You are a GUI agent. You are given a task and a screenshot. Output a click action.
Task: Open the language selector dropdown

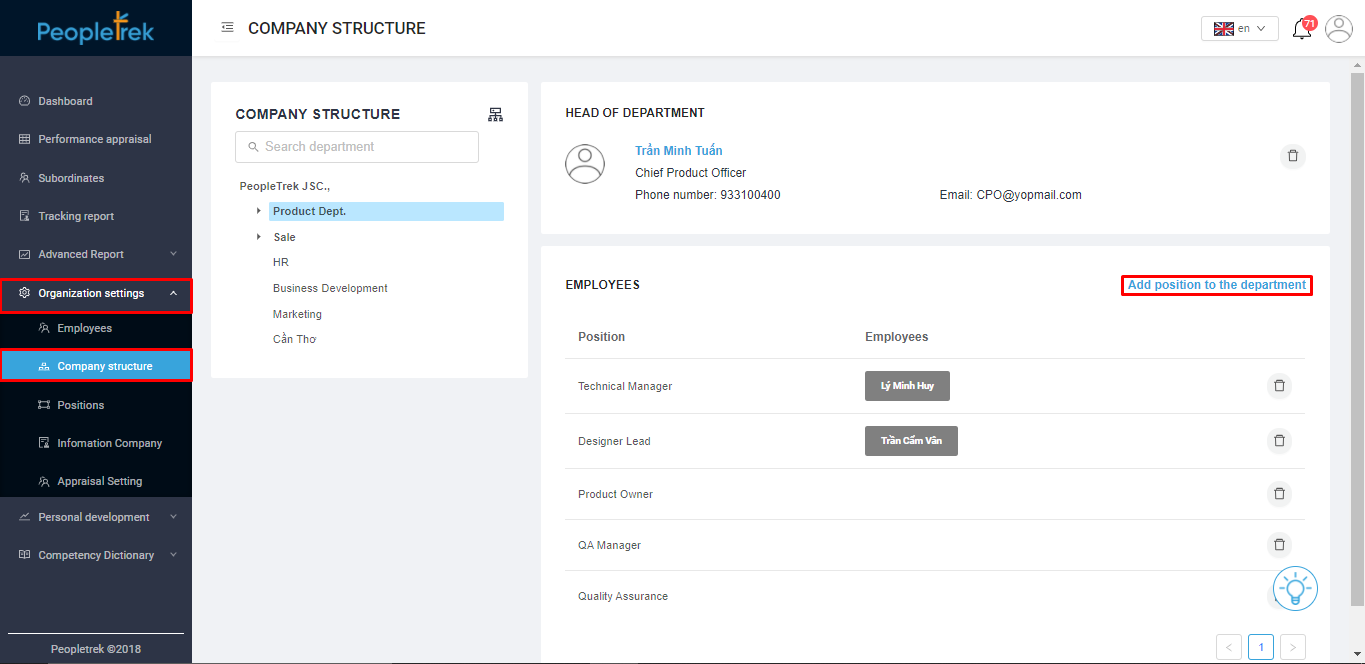point(1239,29)
